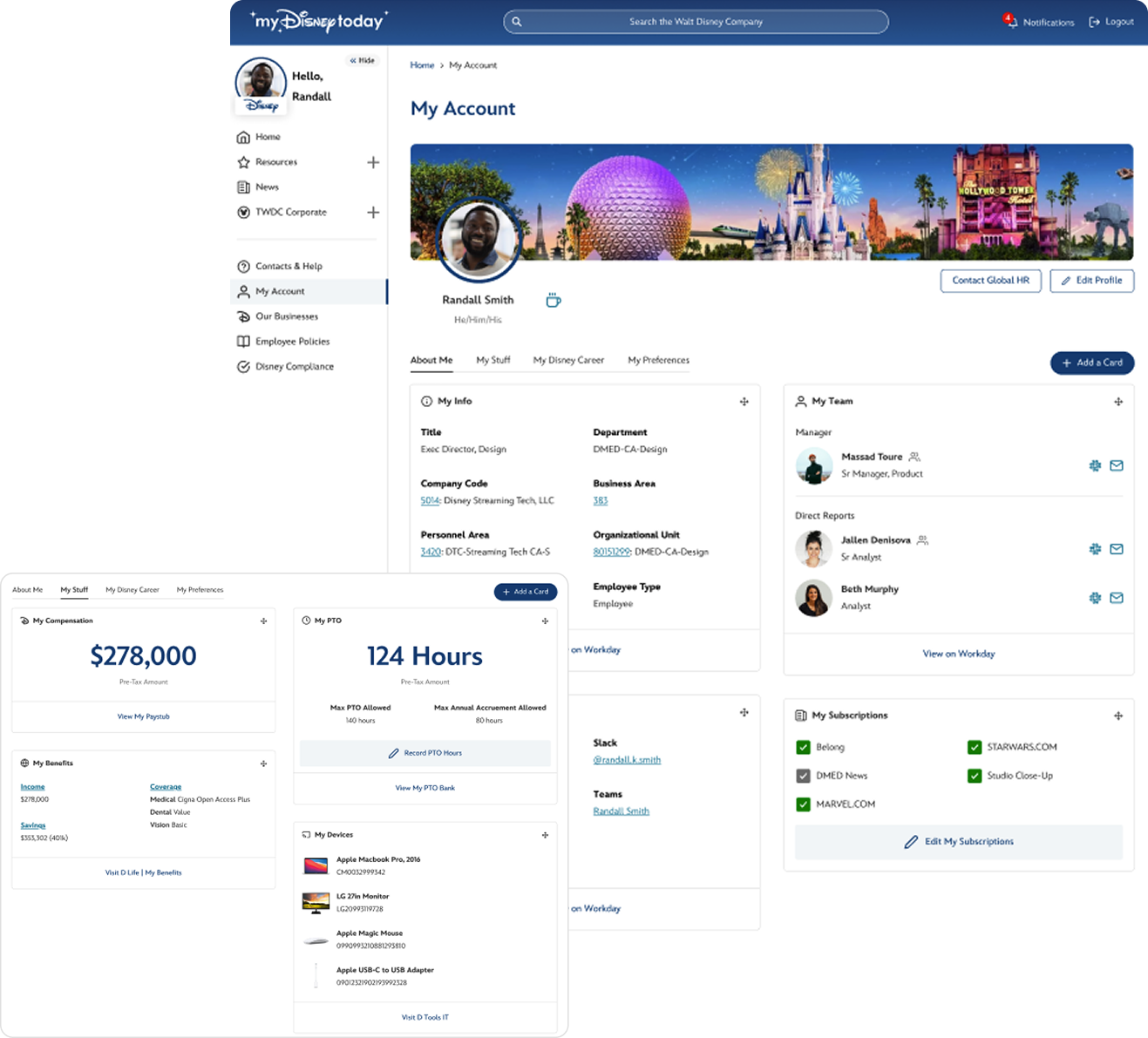The image size is (1148, 1038).
Task: Open Slack for Jallen Denisova
Action: [x=1095, y=549]
